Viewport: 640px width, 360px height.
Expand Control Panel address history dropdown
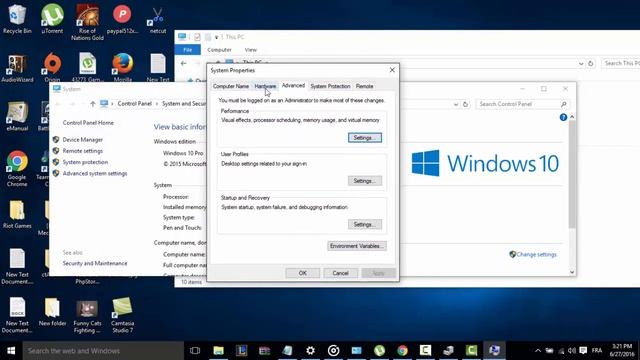[456, 104]
